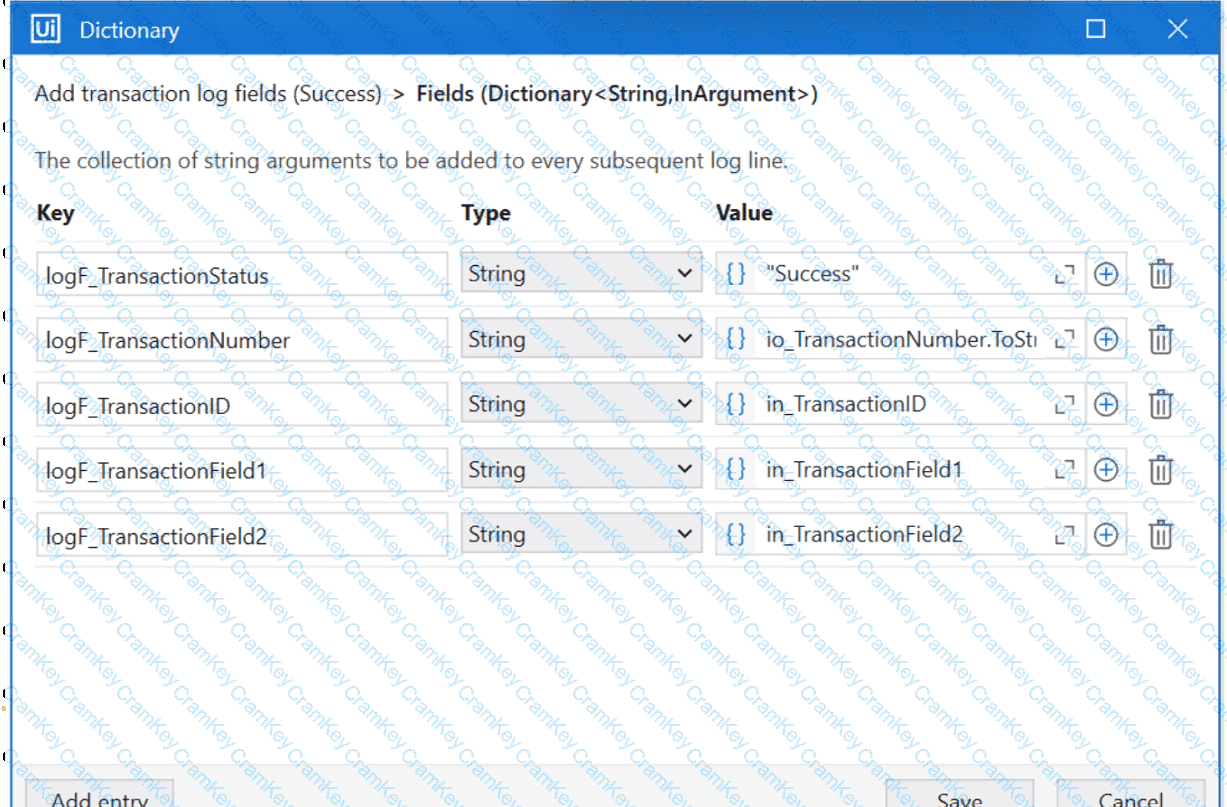Screen dimensions: 1227x807
Task: Click plus icon beside "Success" value
Action: click(x=1105, y=274)
